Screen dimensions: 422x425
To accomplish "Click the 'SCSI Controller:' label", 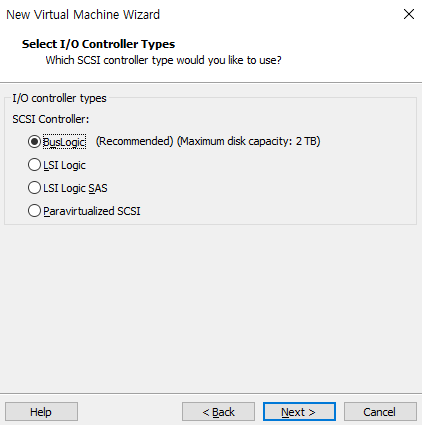I will click(x=51, y=119).
